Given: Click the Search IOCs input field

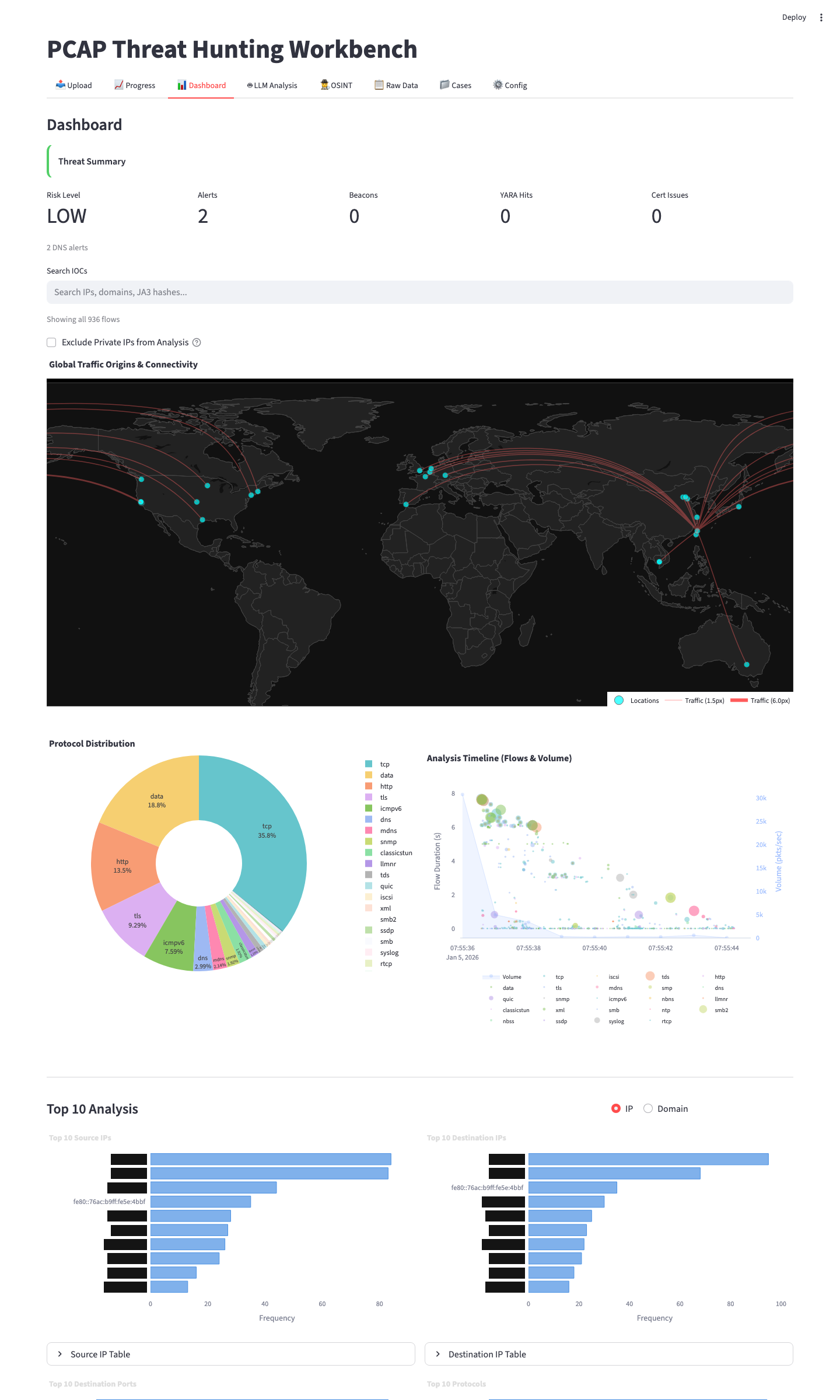Looking at the screenshot, I should coord(420,292).
